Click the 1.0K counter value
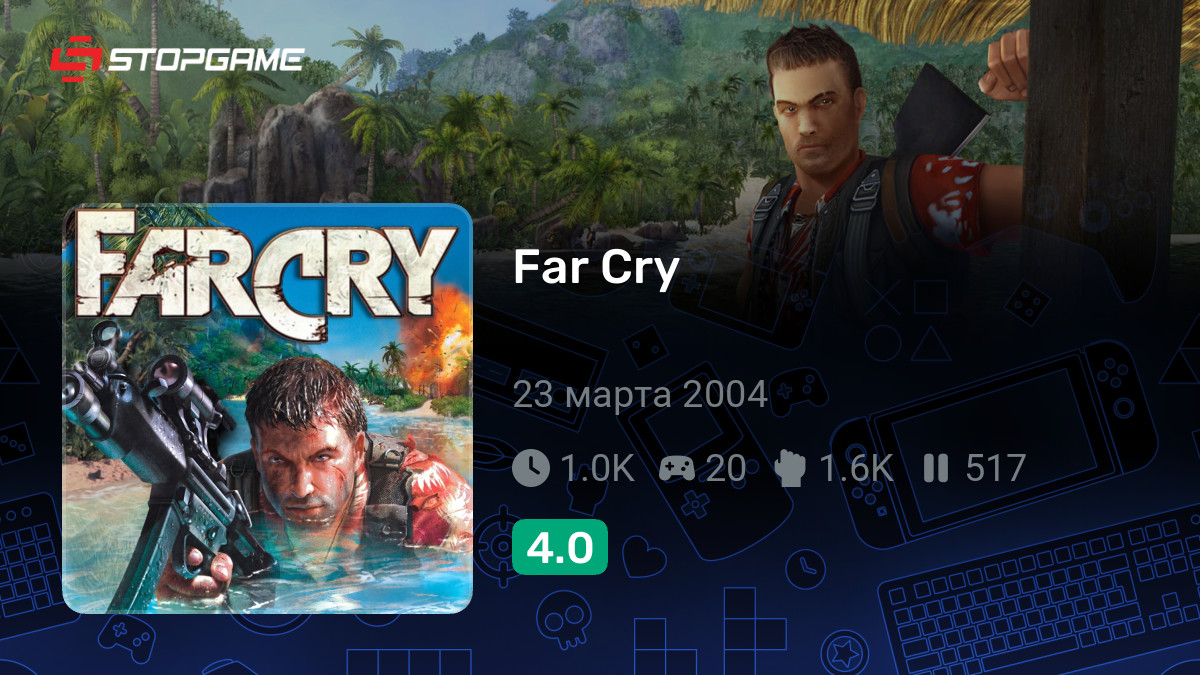1200x675 pixels. click(x=597, y=468)
